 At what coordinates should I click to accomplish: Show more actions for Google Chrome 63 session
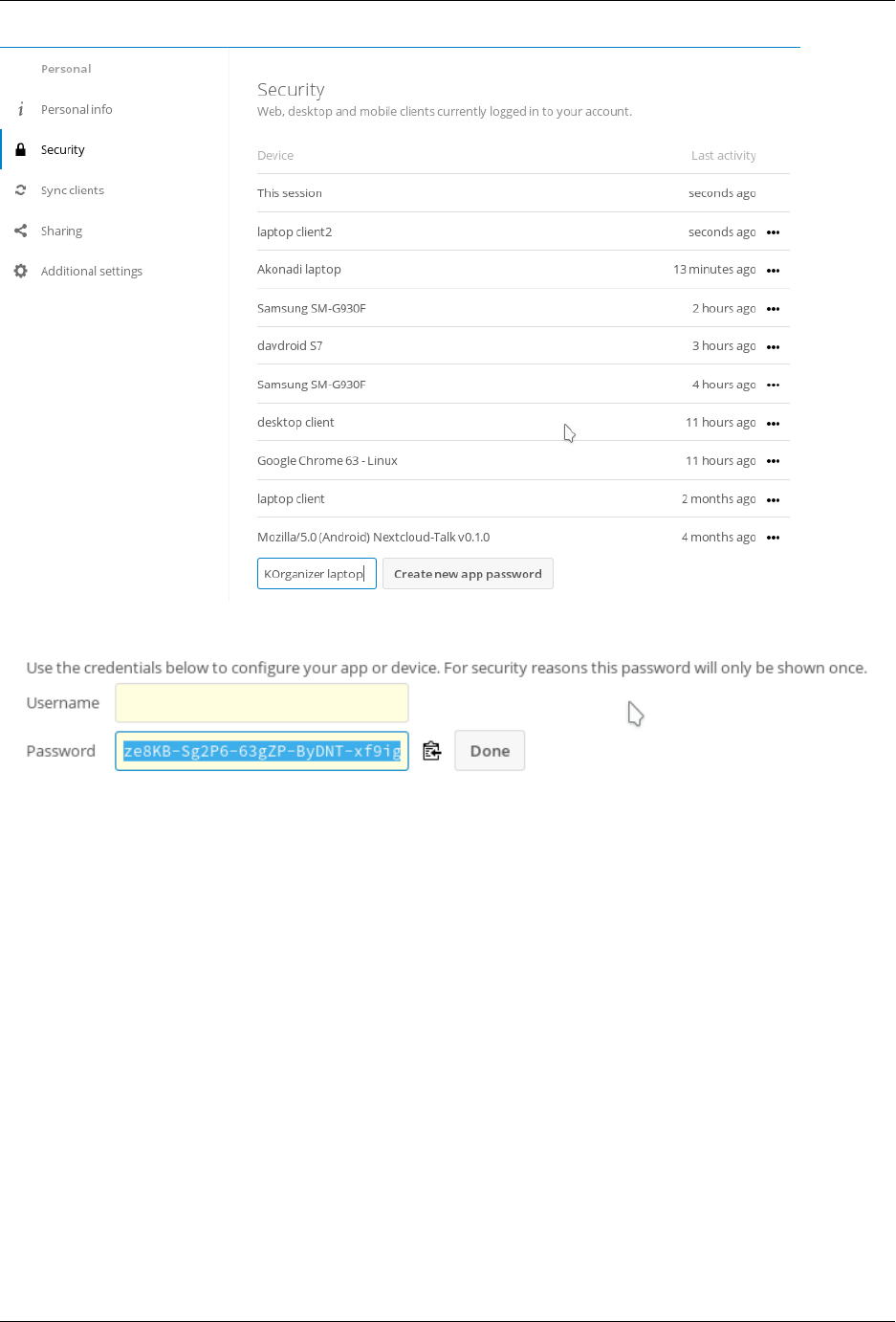click(774, 461)
